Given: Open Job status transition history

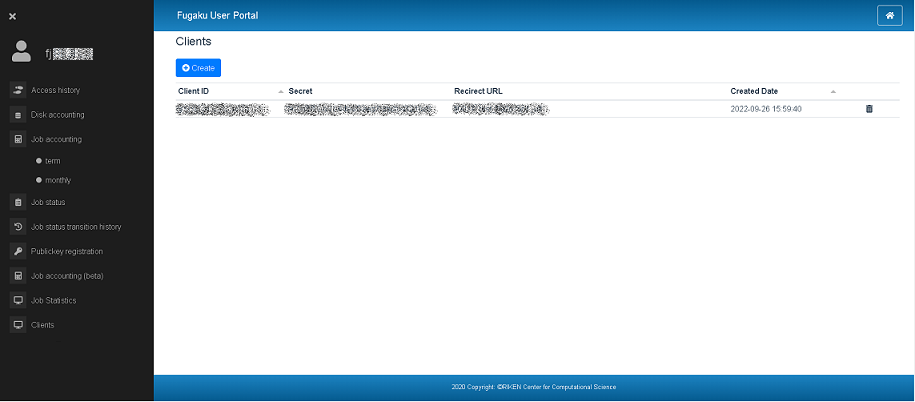Looking at the screenshot, I should click(x=75, y=227).
